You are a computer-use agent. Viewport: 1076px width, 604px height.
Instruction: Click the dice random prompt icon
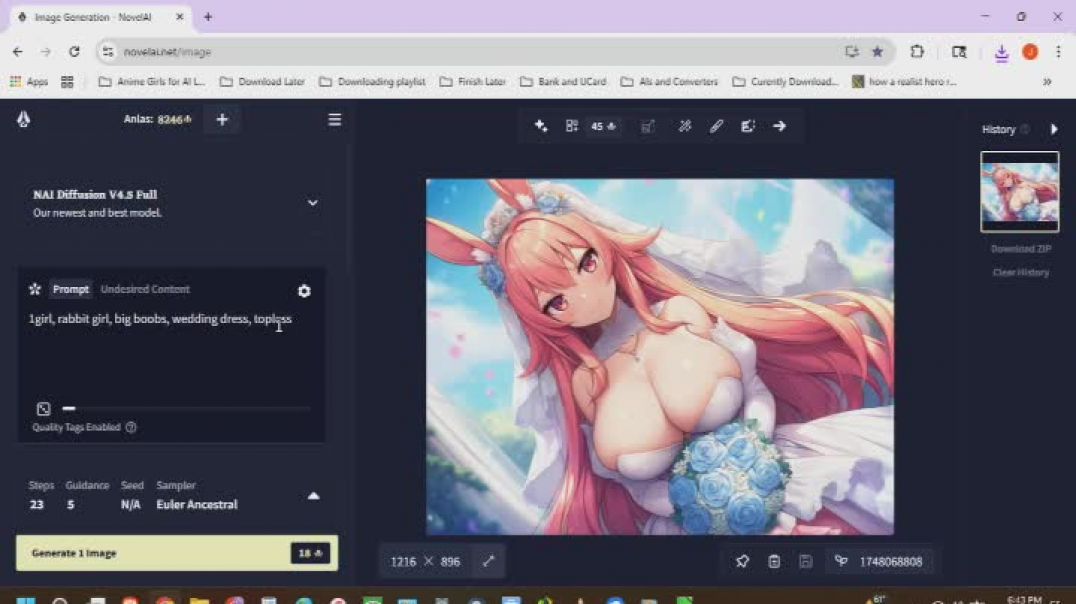tap(43, 409)
